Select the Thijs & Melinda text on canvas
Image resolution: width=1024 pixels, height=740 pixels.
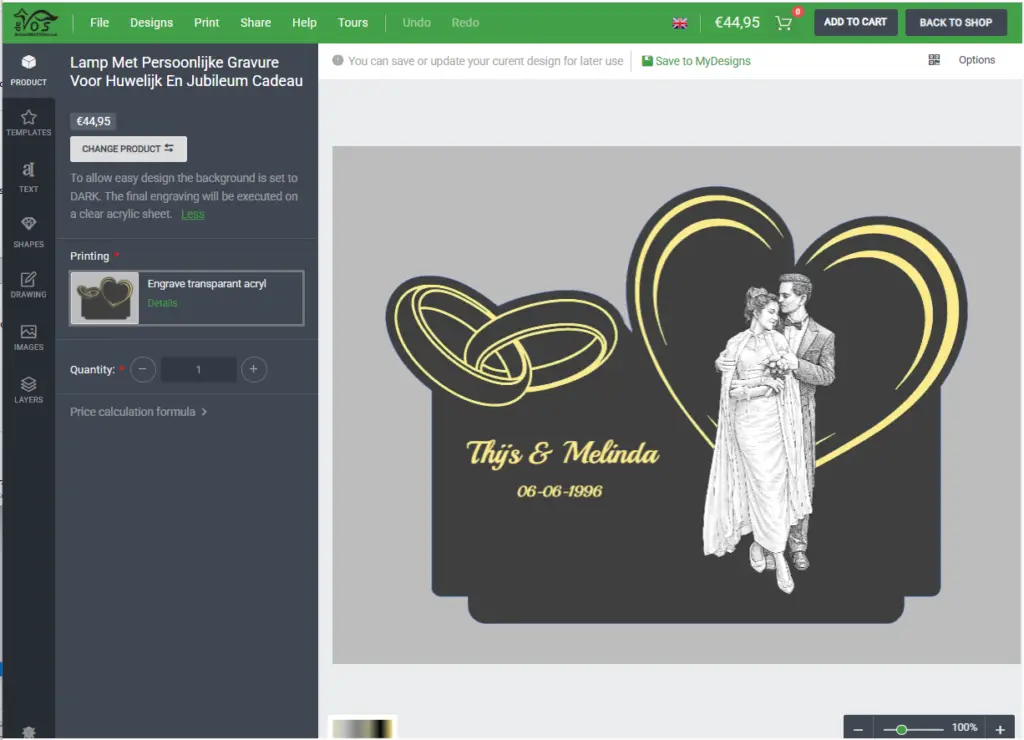point(562,453)
